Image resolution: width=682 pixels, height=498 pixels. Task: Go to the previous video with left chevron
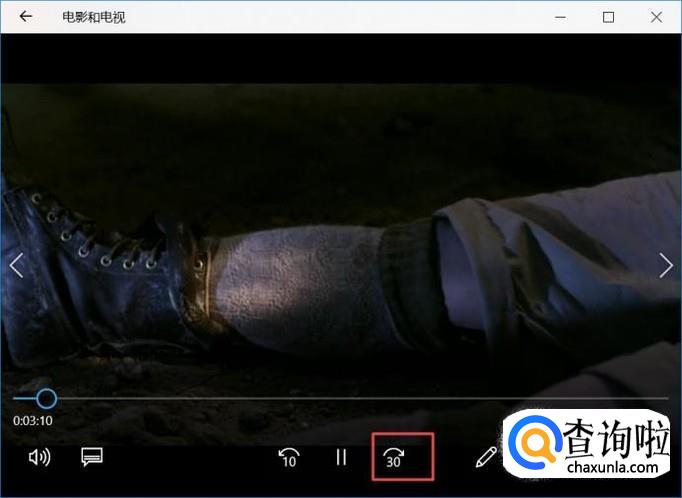(17, 265)
